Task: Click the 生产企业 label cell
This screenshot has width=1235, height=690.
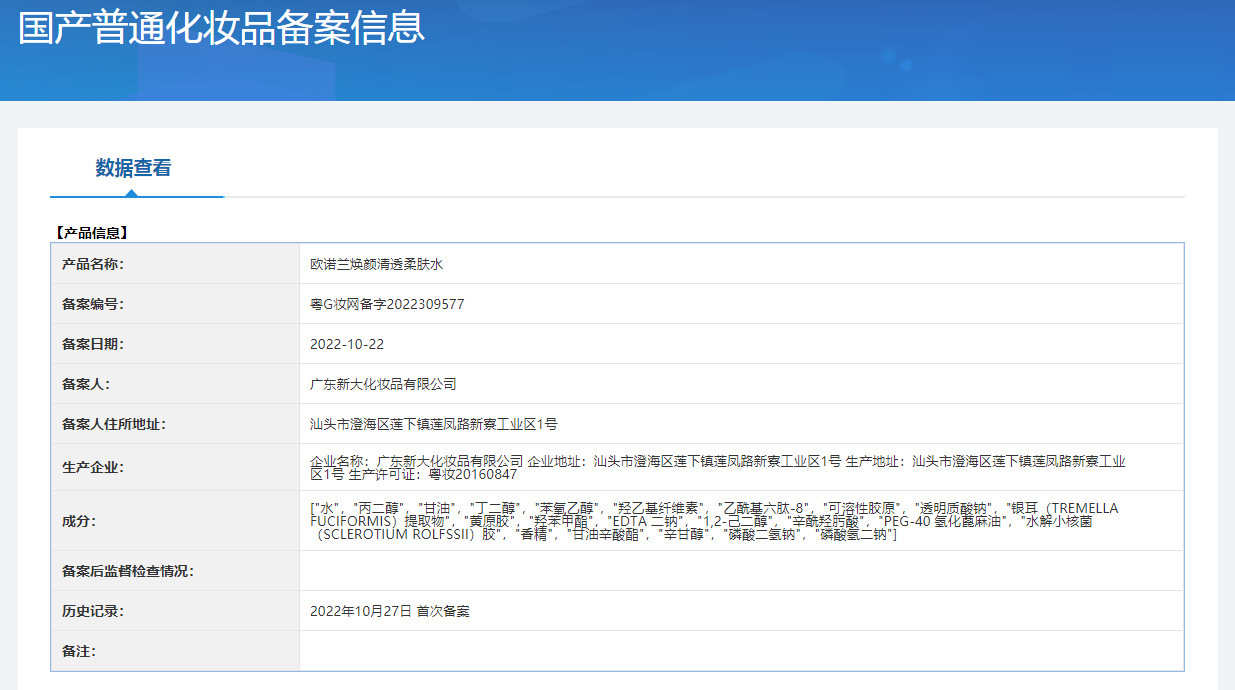Action: tap(175, 467)
